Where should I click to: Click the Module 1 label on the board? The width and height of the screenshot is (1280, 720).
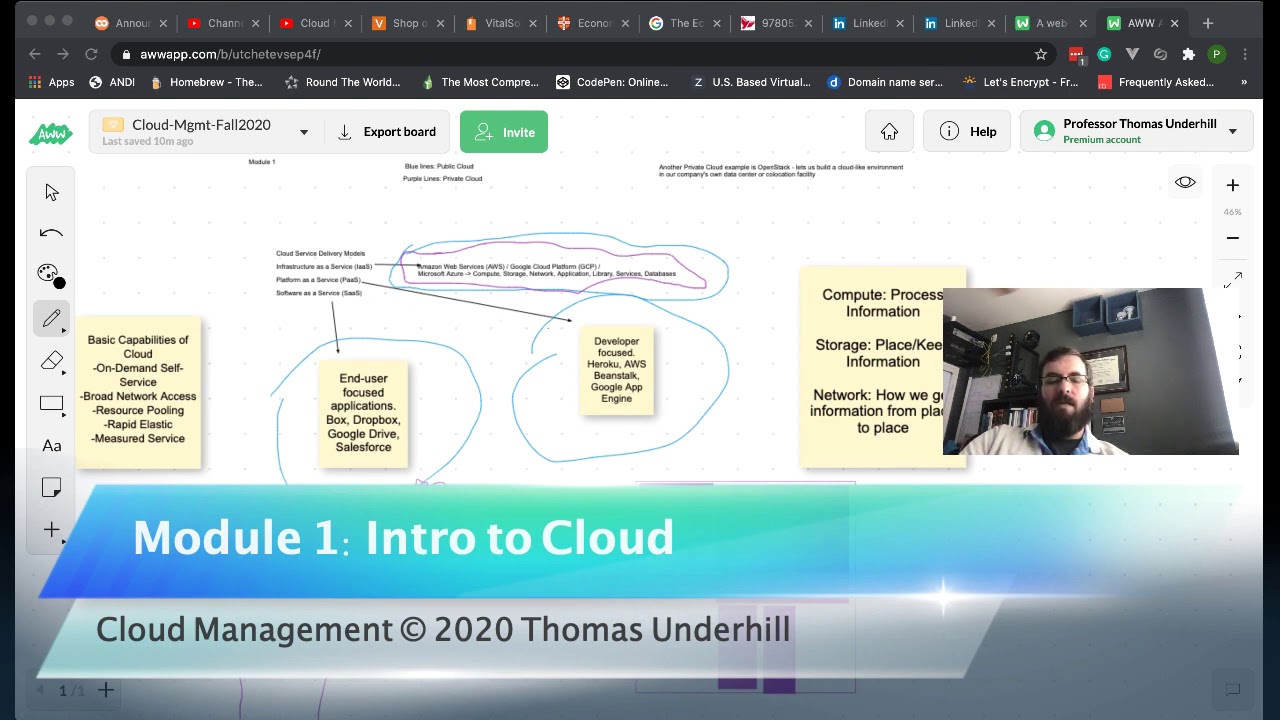(x=262, y=162)
